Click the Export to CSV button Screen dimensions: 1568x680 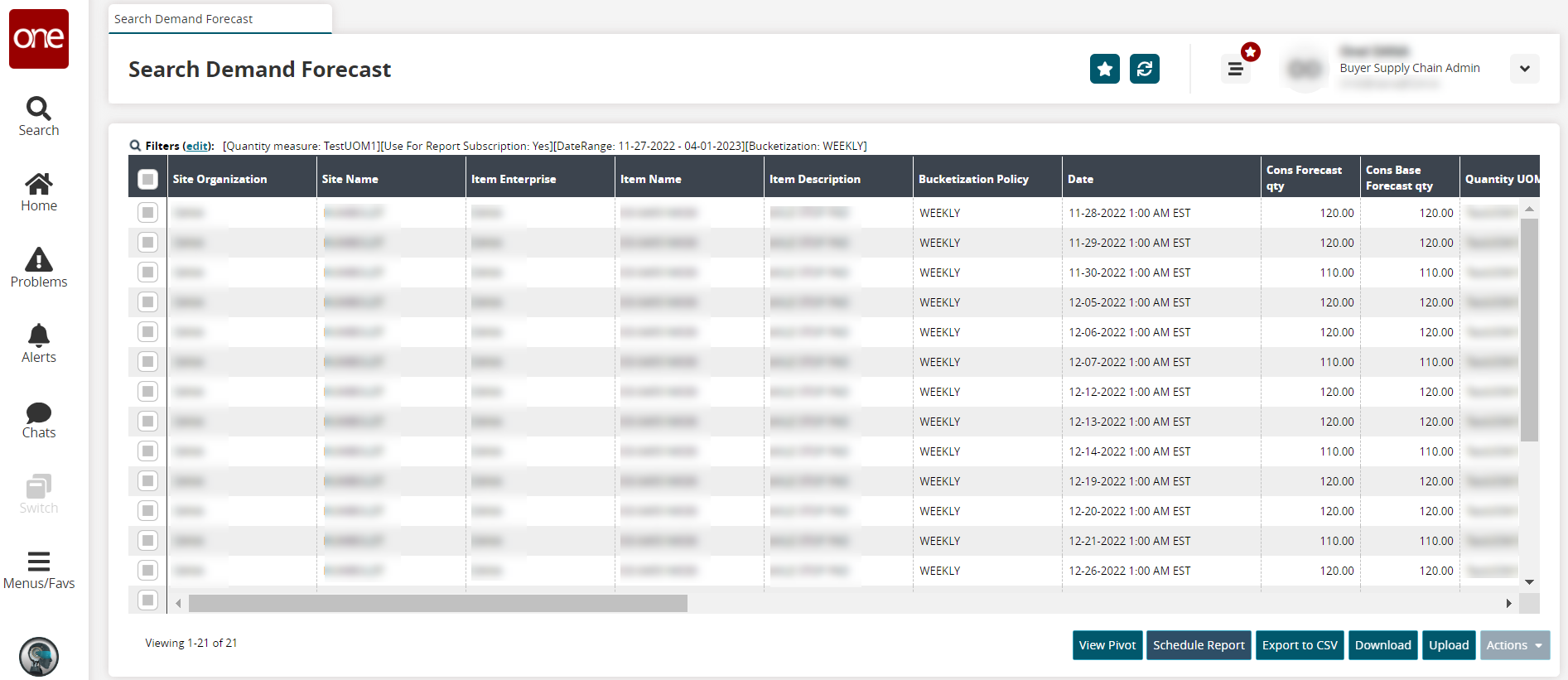(x=1299, y=645)
